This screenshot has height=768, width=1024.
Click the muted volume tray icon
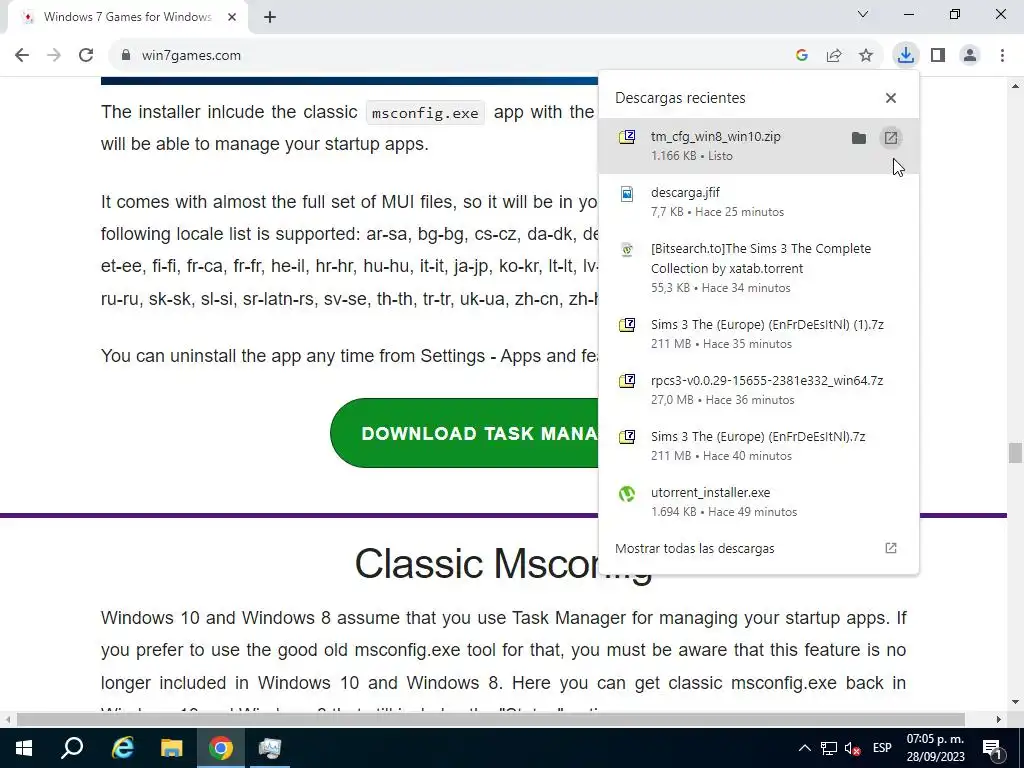pyautogui.click(x=852, y=748)
